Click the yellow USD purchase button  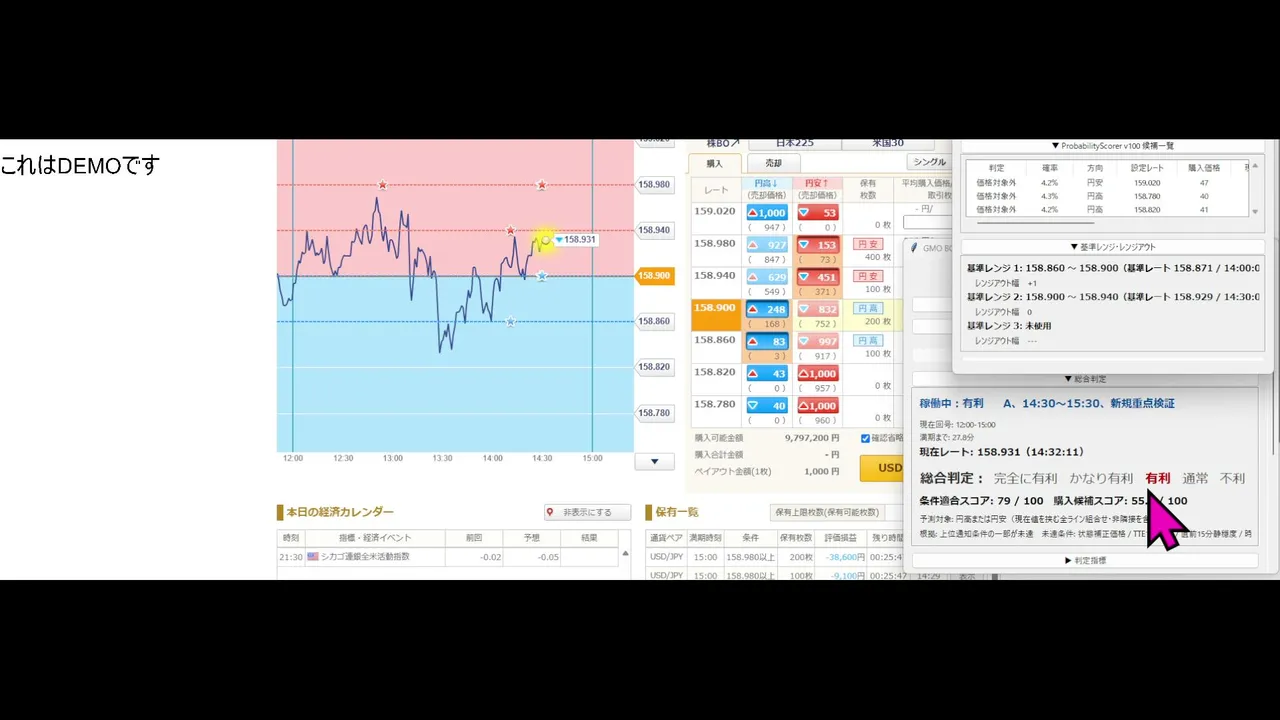881,468
